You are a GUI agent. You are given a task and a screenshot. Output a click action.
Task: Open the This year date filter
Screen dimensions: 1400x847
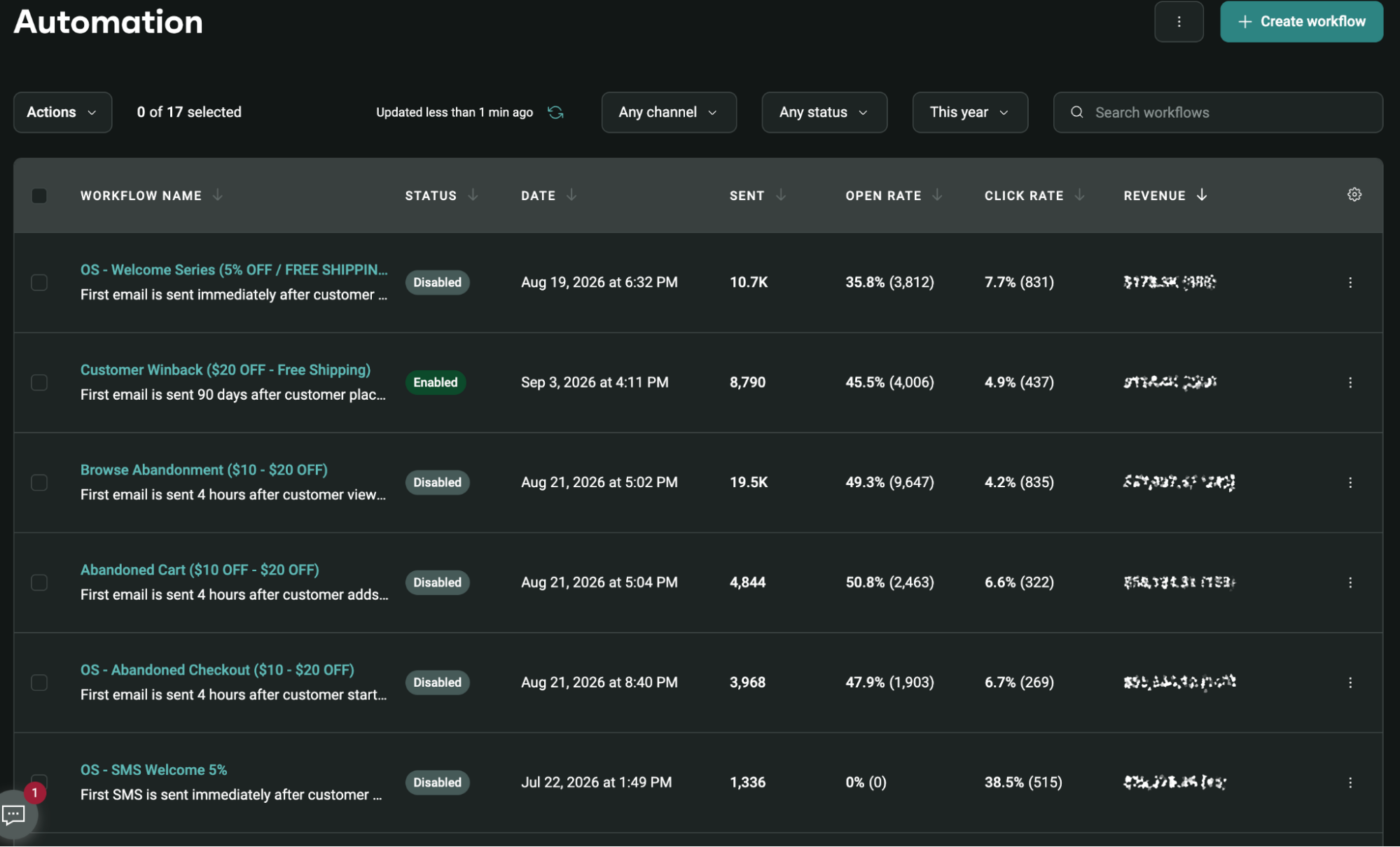(970, 112)
